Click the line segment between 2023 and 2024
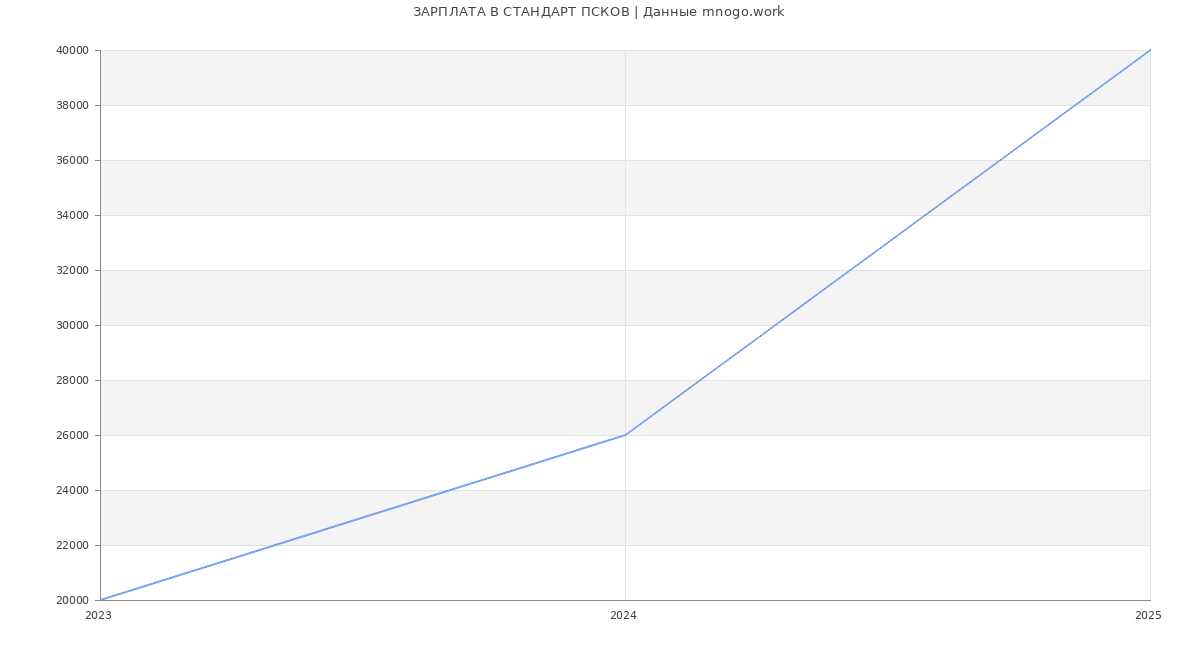Viewport: 1200px width, 650px height. pos(363,517)
